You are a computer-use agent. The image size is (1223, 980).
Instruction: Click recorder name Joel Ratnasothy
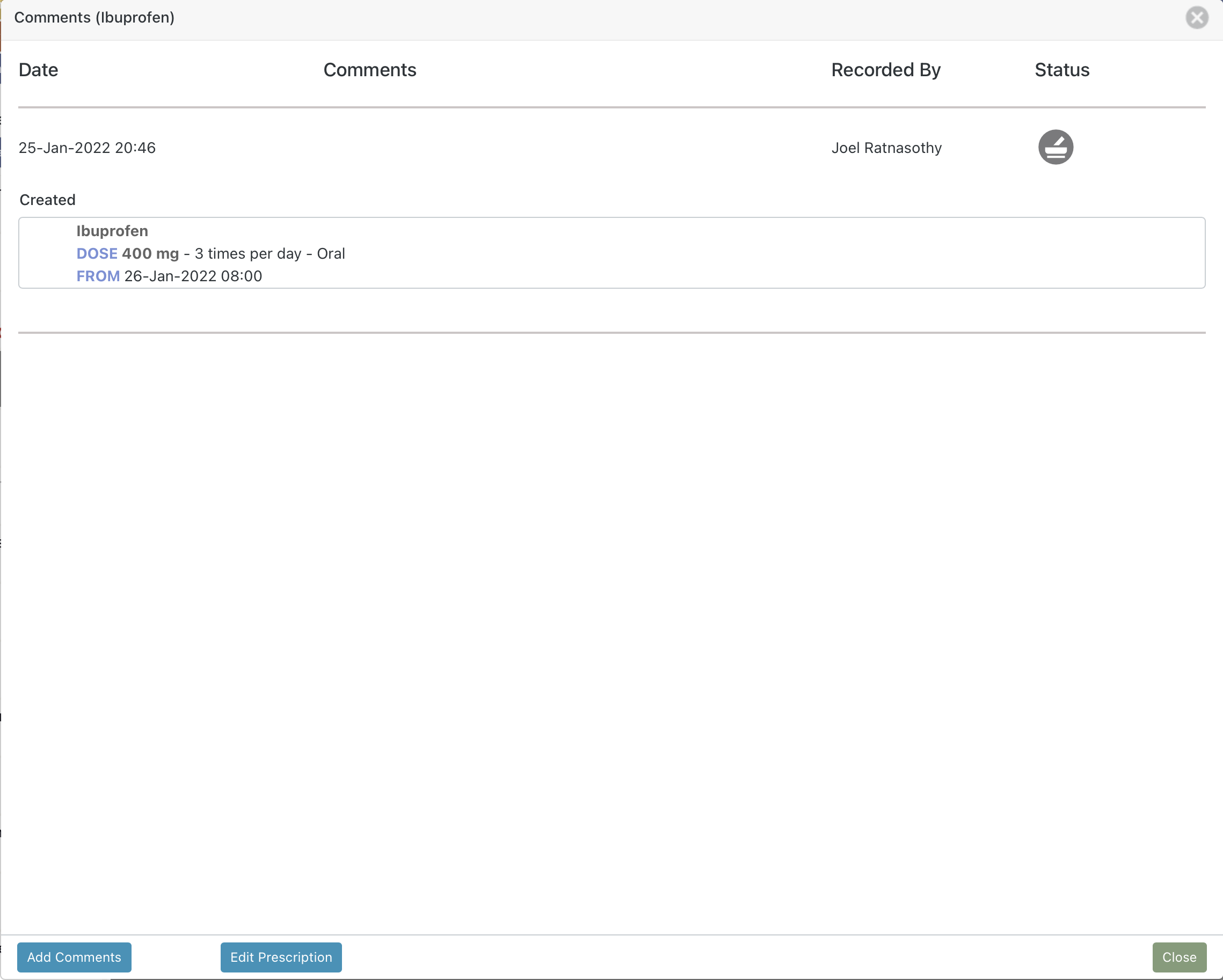[886, 148]
